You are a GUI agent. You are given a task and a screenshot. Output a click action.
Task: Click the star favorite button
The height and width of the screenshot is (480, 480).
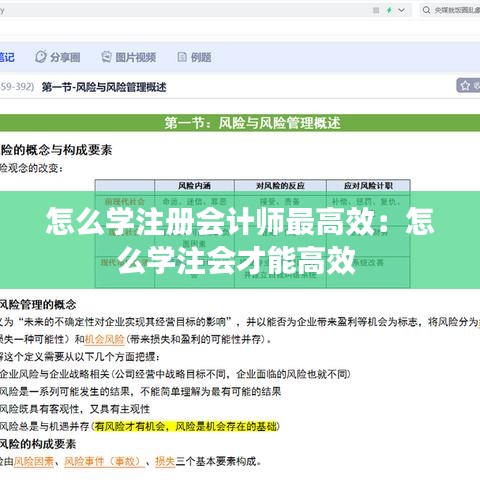pyautogui.click(x=468, y=86)
